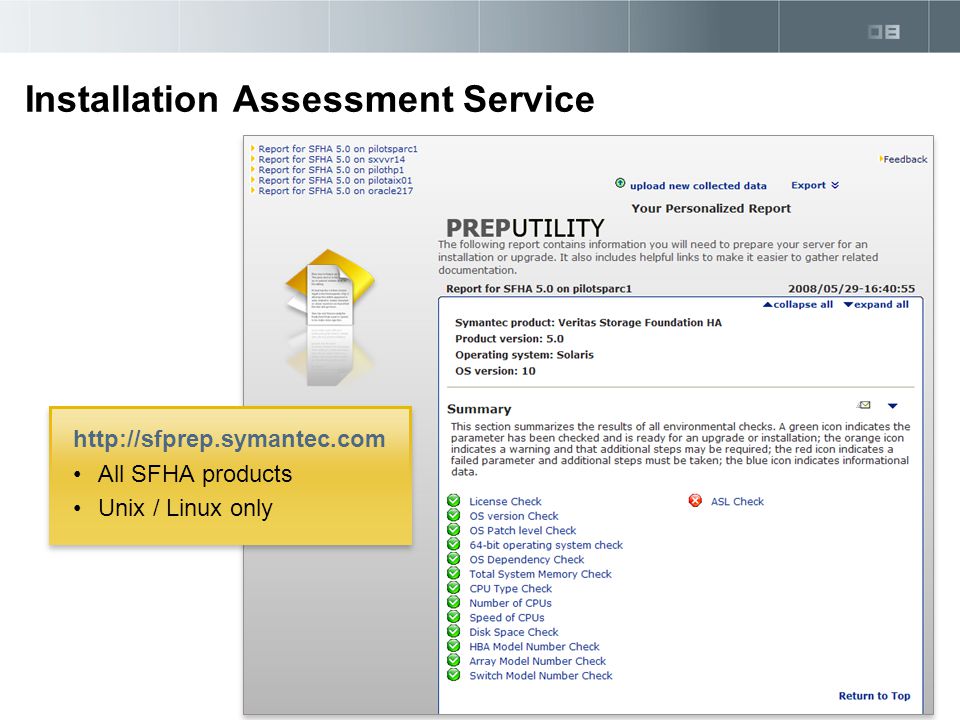Click the timestamp 2008/05/29-16:40:55
Viewport: 960px width, 720px height.
(x=851, y=288)
